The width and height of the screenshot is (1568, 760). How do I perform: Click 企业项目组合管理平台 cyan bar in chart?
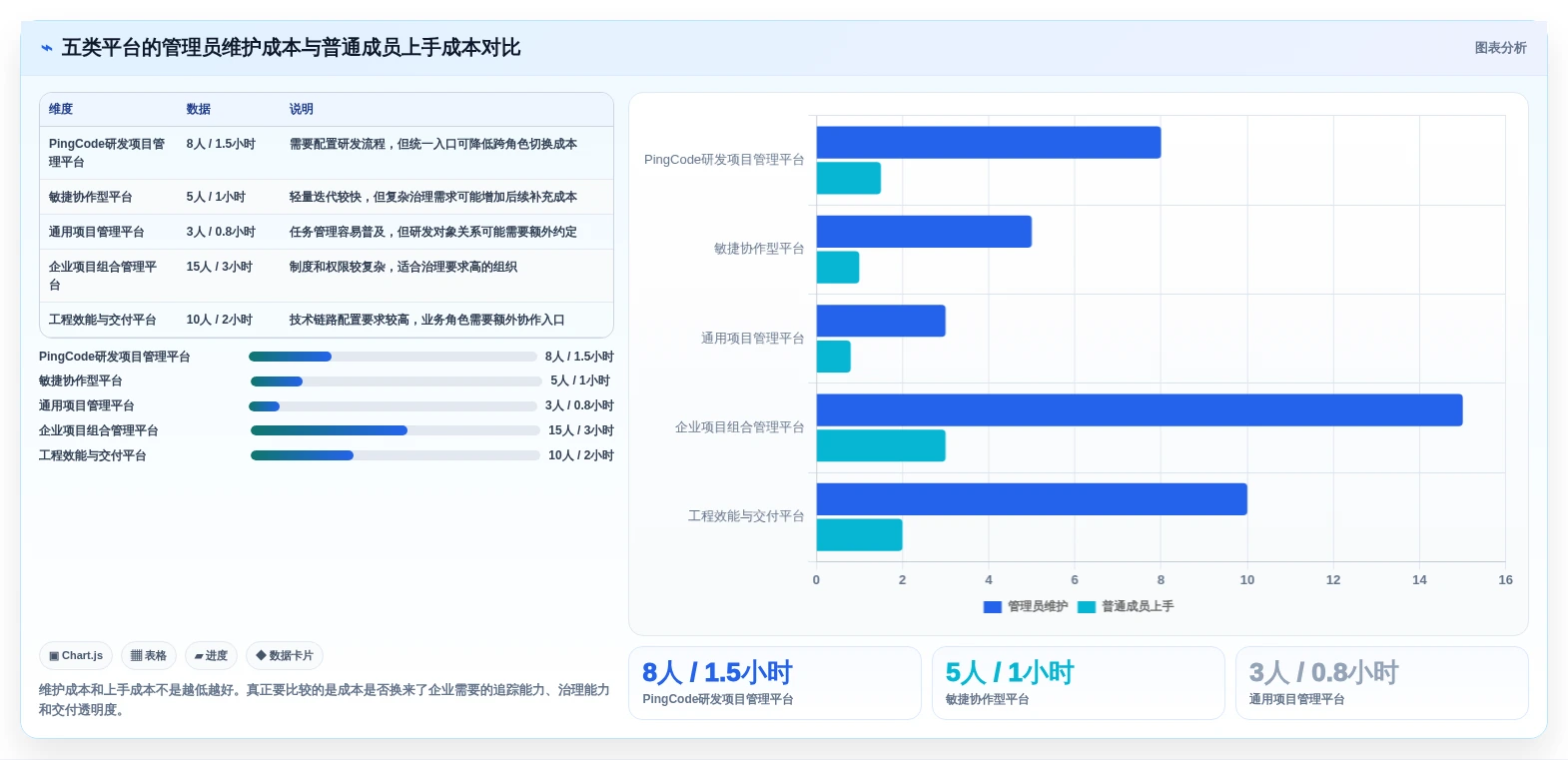[881, 445]
